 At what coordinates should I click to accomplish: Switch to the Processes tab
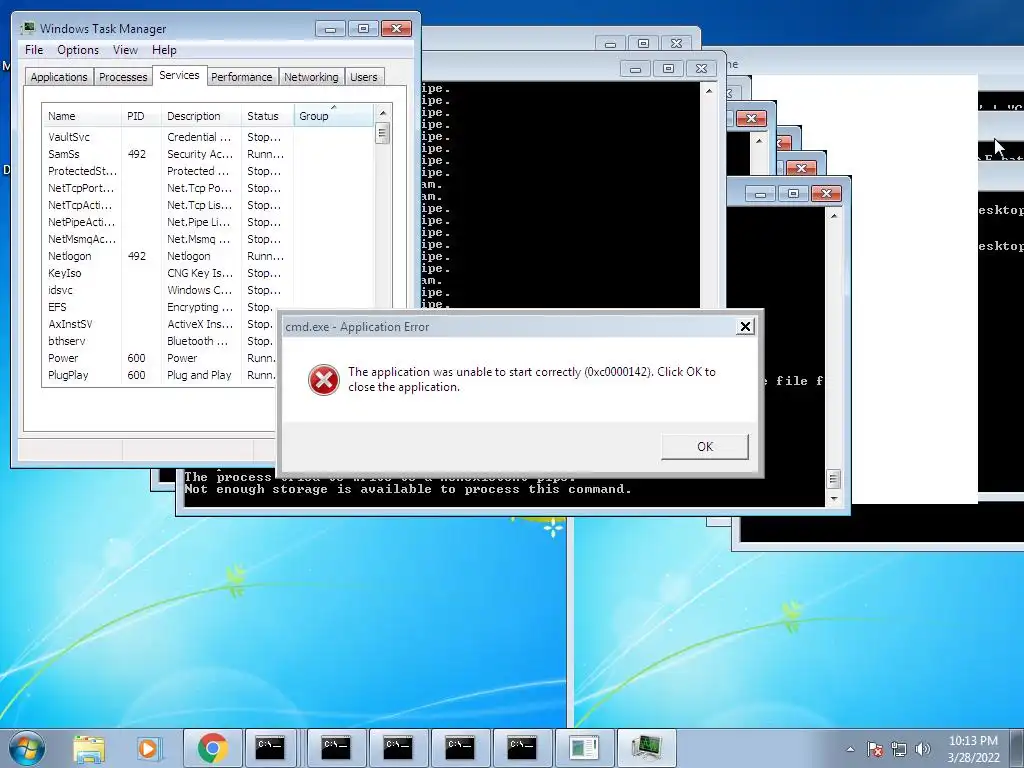123,76
